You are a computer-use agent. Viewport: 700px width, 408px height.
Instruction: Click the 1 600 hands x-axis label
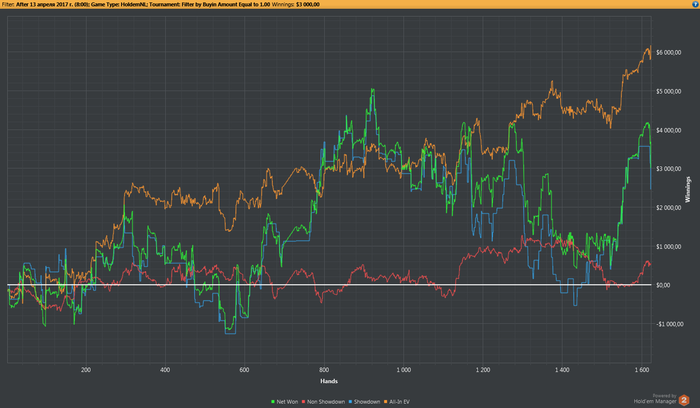point(642,370)
